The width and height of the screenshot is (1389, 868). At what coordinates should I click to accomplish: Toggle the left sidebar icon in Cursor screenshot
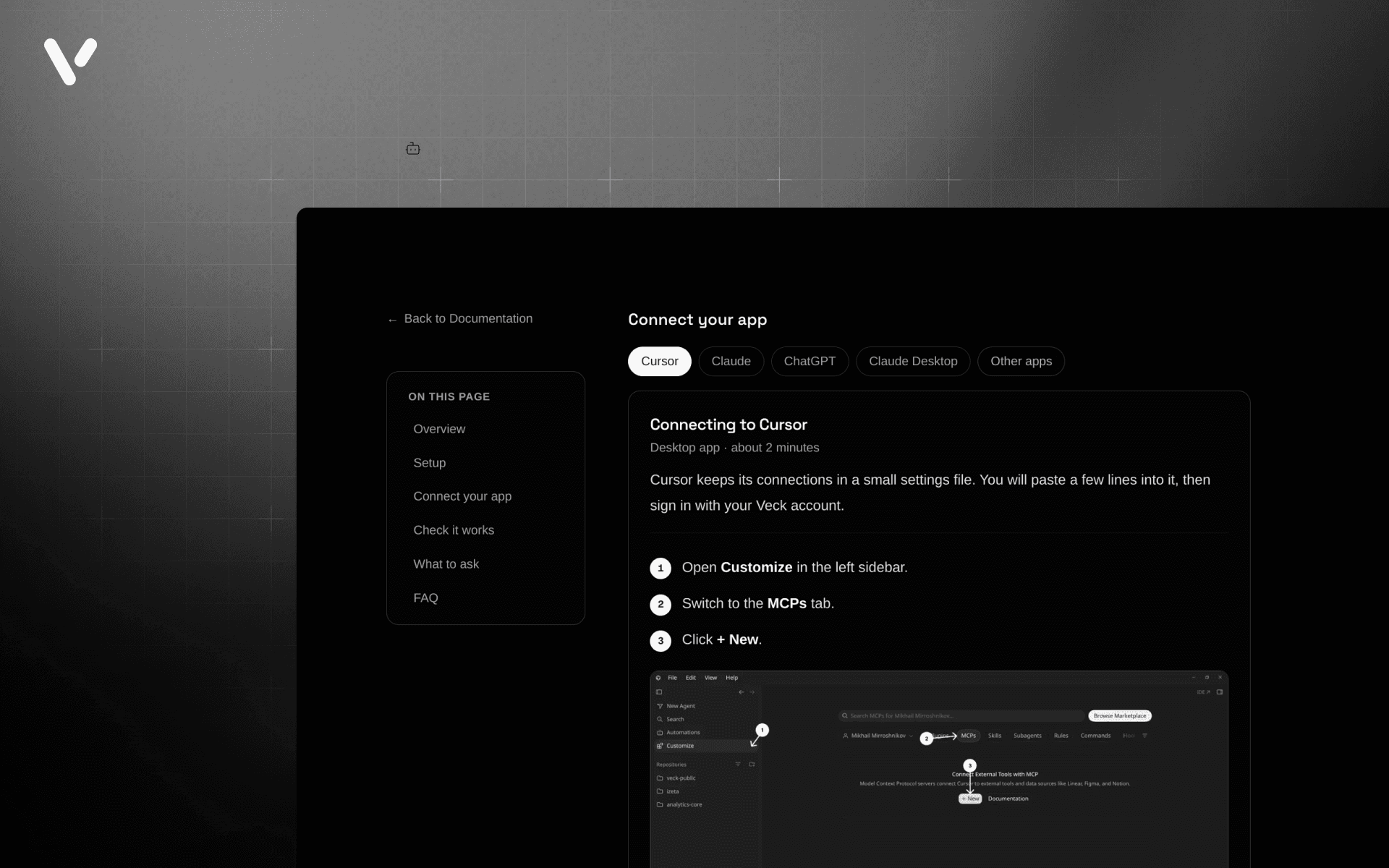coord(659,692)
